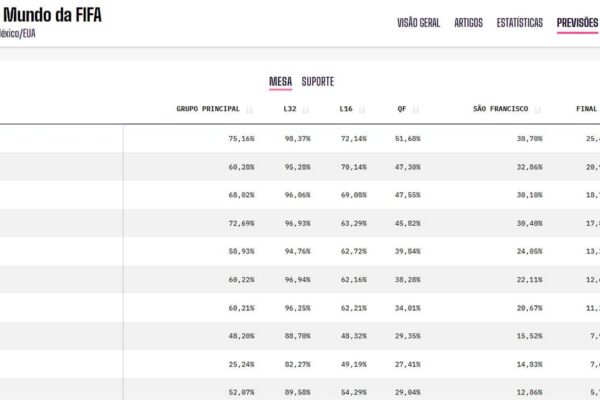
Task: Sort table by L16 sort arrows
Action: tap(362, 109)
